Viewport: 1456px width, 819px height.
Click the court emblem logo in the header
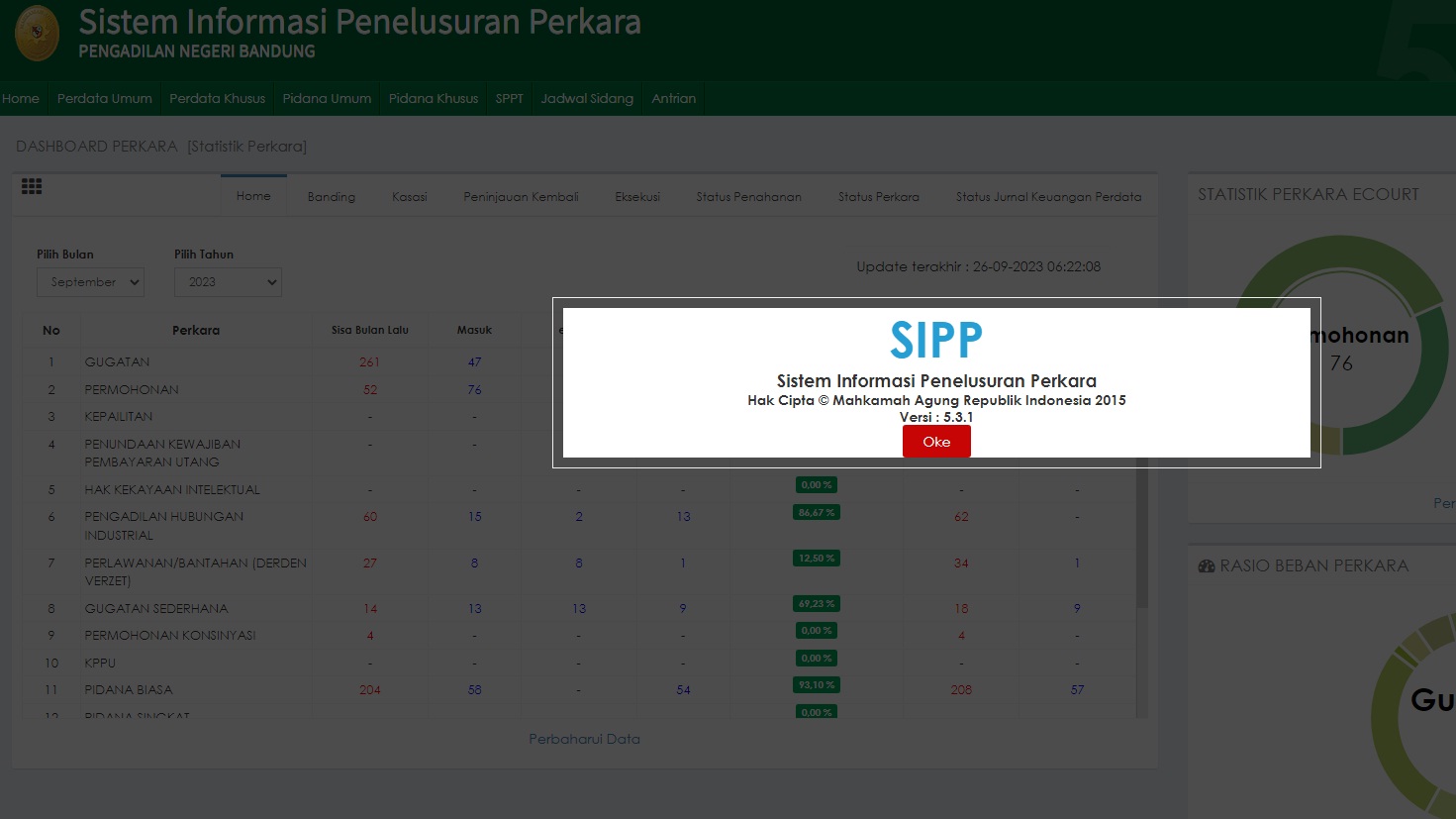point(37,32)
